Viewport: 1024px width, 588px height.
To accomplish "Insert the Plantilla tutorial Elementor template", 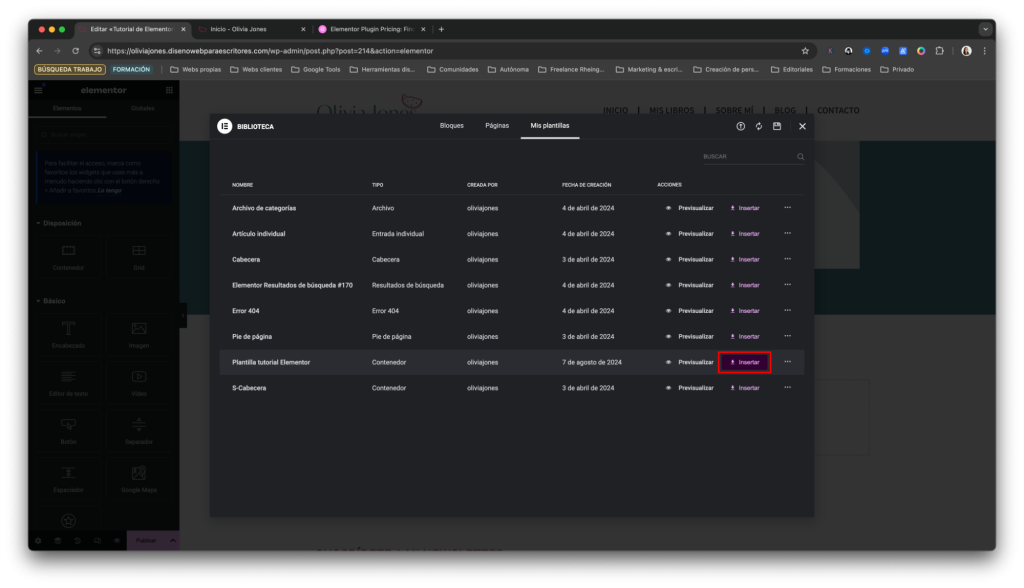I will coord(744,362).
